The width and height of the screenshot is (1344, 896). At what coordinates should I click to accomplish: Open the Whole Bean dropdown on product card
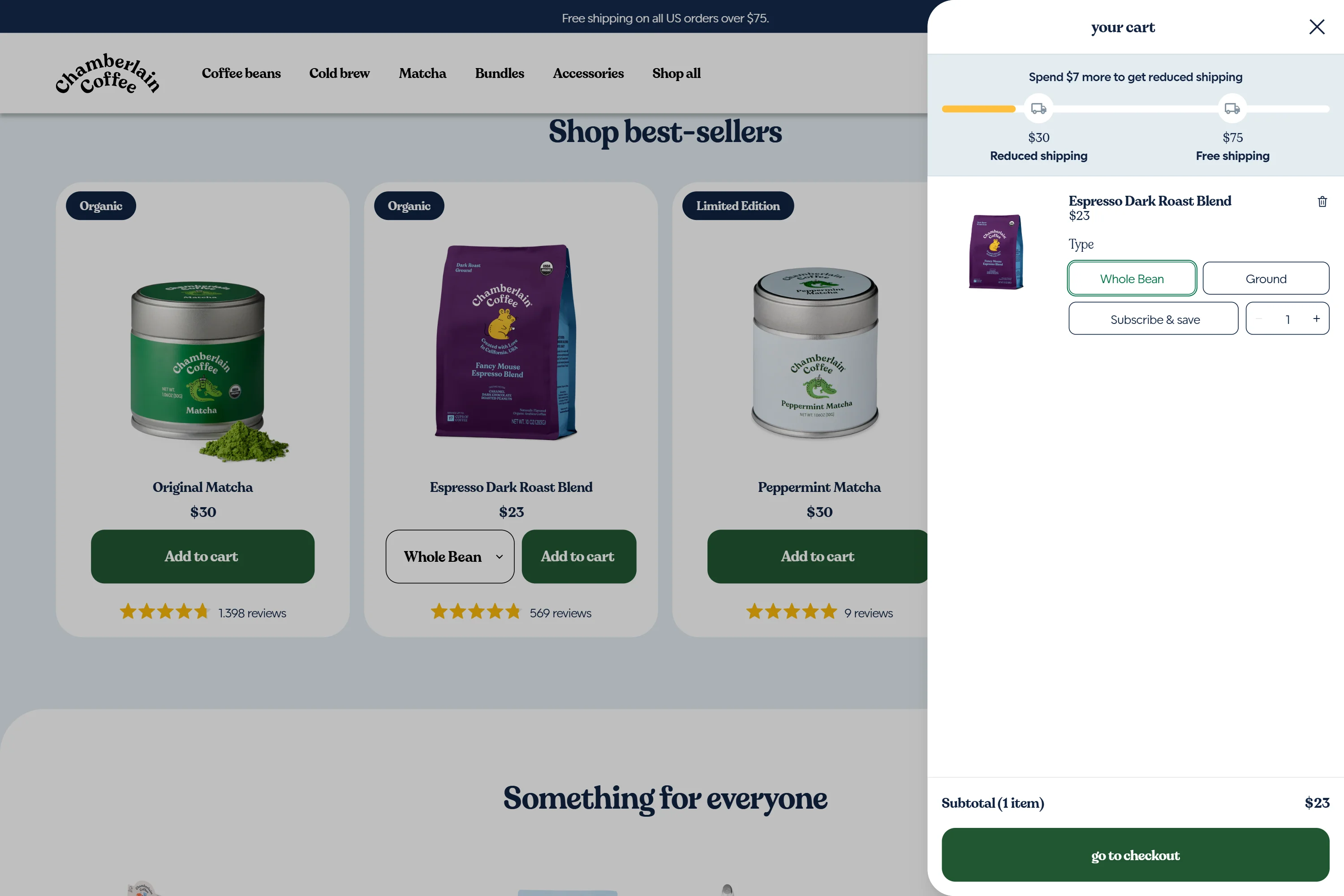(450, 556)
